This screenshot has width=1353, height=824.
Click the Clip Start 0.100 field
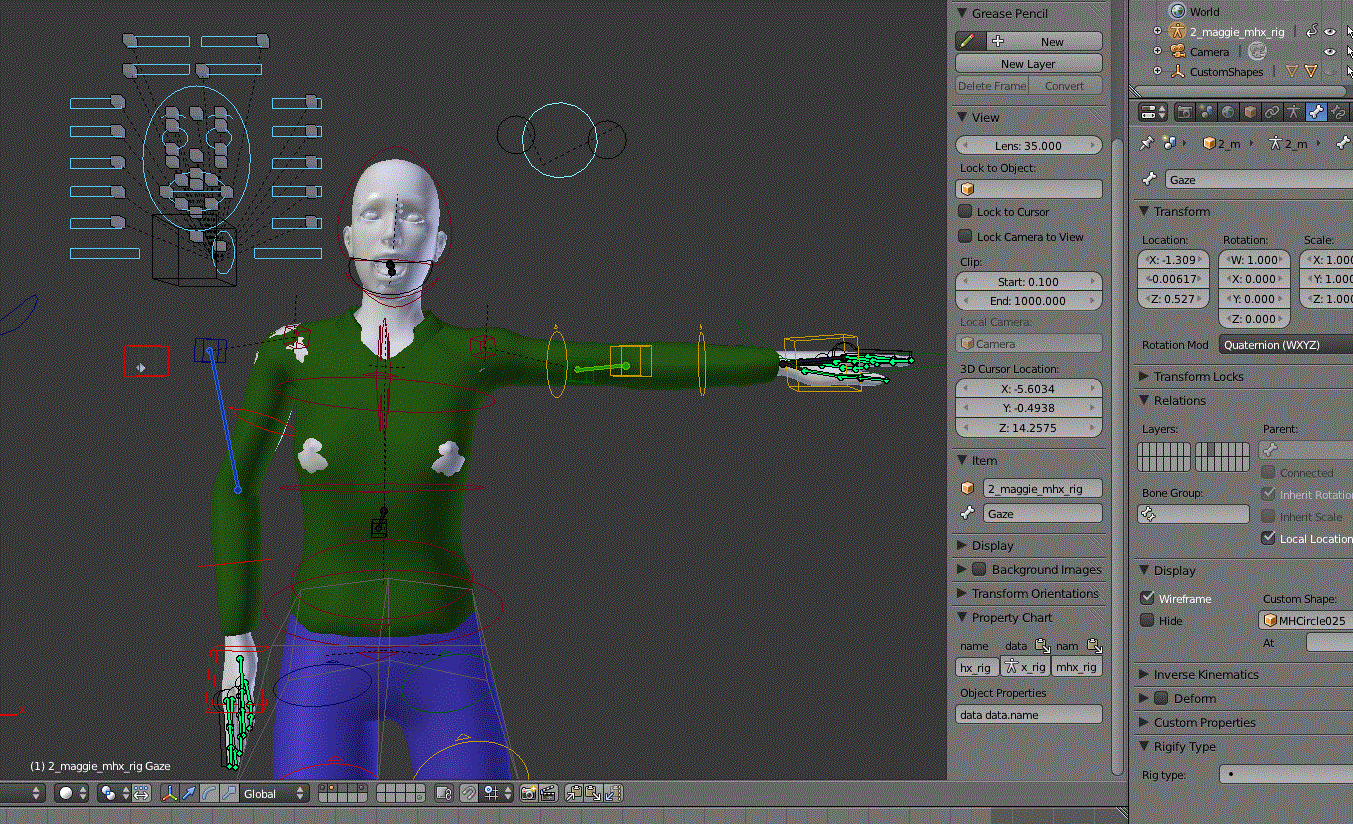(1029, 281)
